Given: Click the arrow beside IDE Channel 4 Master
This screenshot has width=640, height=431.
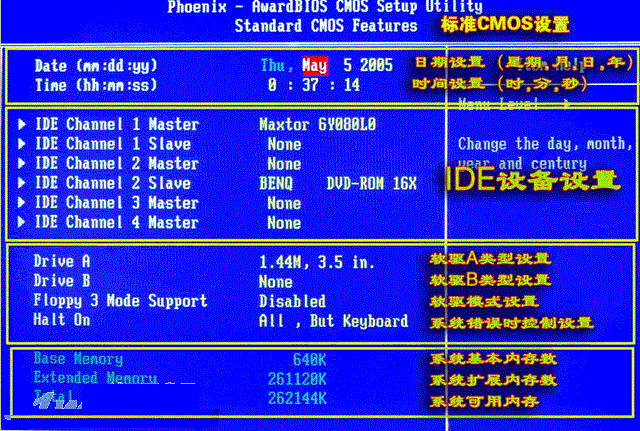Looking at the screenshot, I should click(21, 222).
